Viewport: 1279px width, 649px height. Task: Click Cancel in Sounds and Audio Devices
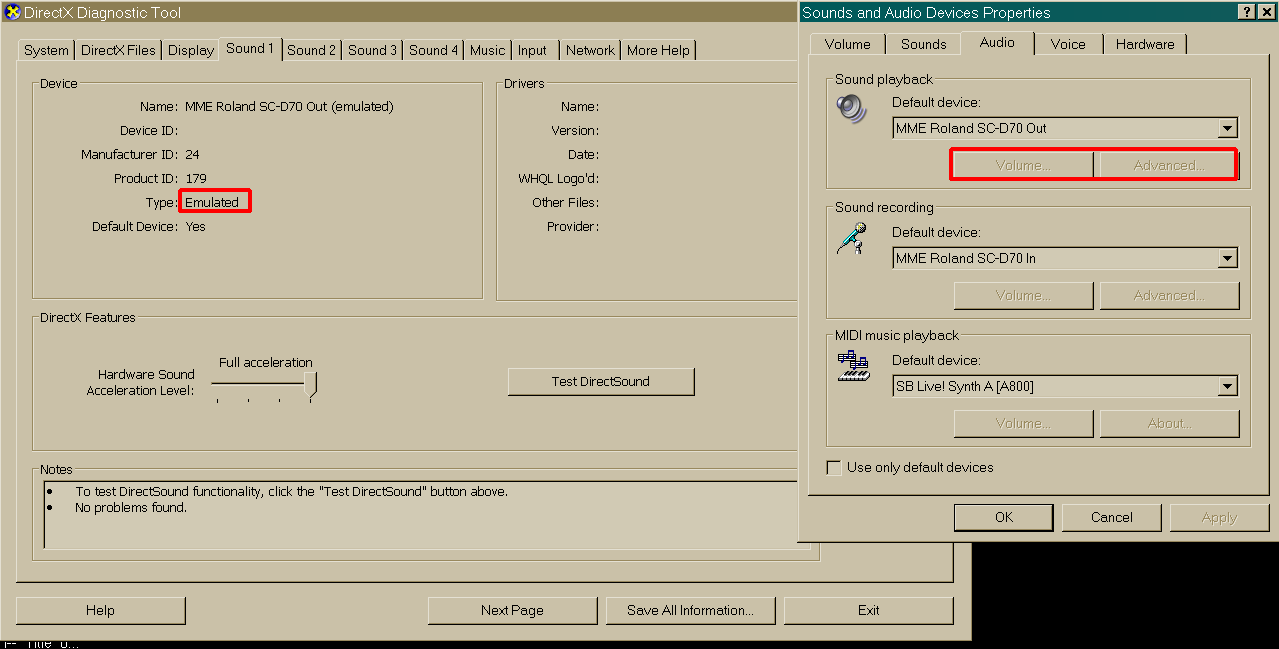point(1112,517)
